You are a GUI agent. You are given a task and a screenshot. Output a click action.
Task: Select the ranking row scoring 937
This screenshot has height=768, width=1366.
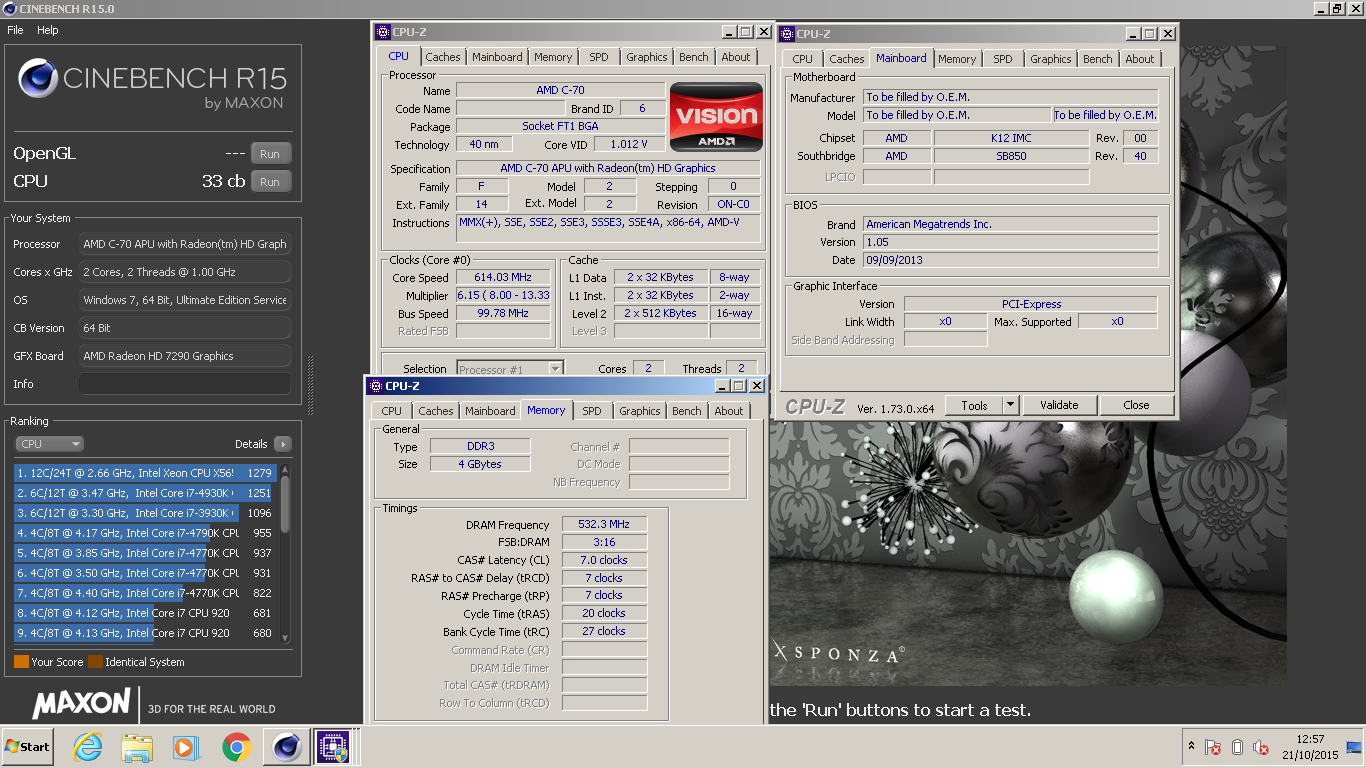[145, 553]
